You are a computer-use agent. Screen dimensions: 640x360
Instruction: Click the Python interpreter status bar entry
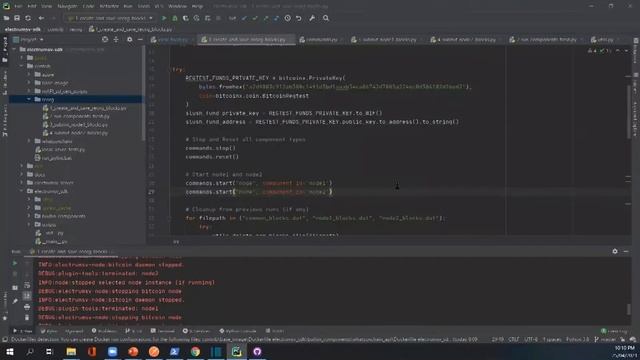[578, 340]
